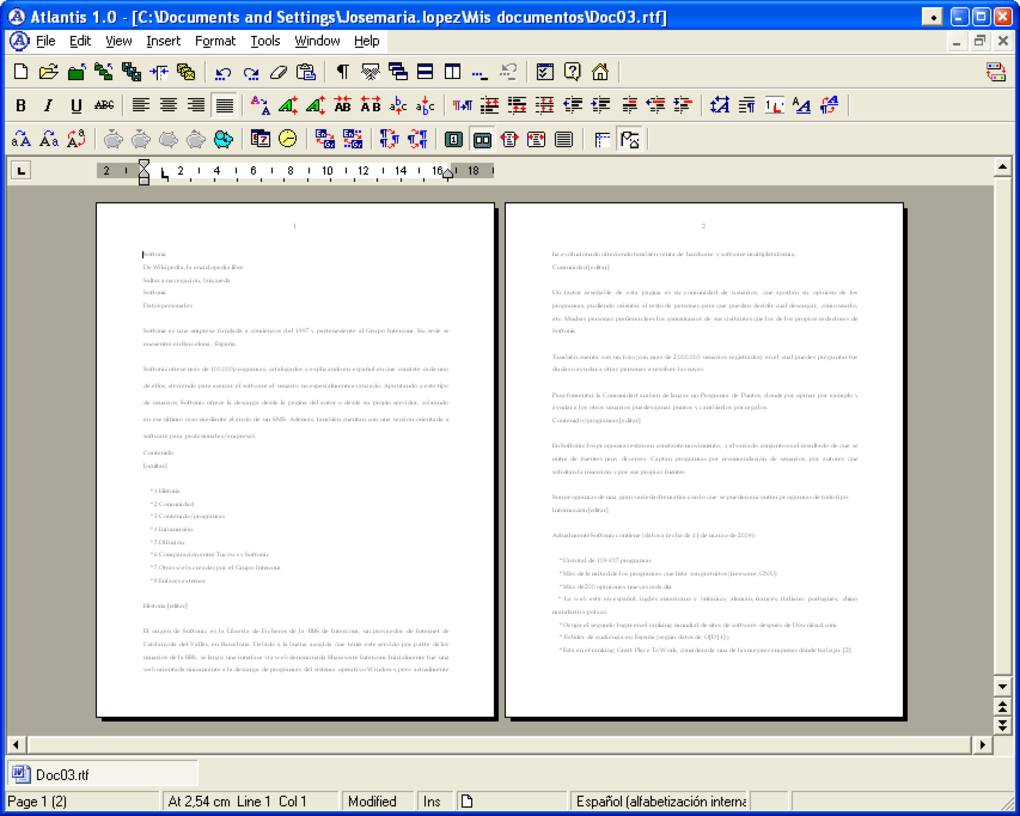Viewport: 1020px width, 816px height.
Task: Click the question mark help icon
Action: pos(572,72)
